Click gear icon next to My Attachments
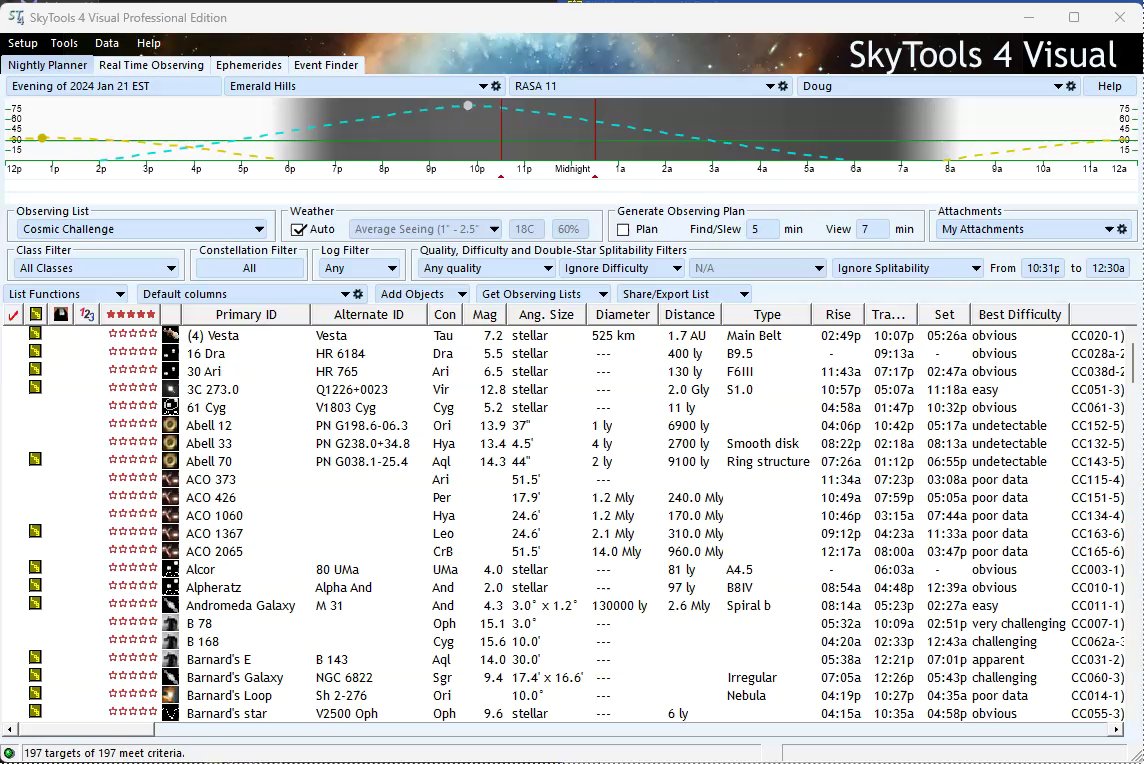 (x=1122, y=229)
